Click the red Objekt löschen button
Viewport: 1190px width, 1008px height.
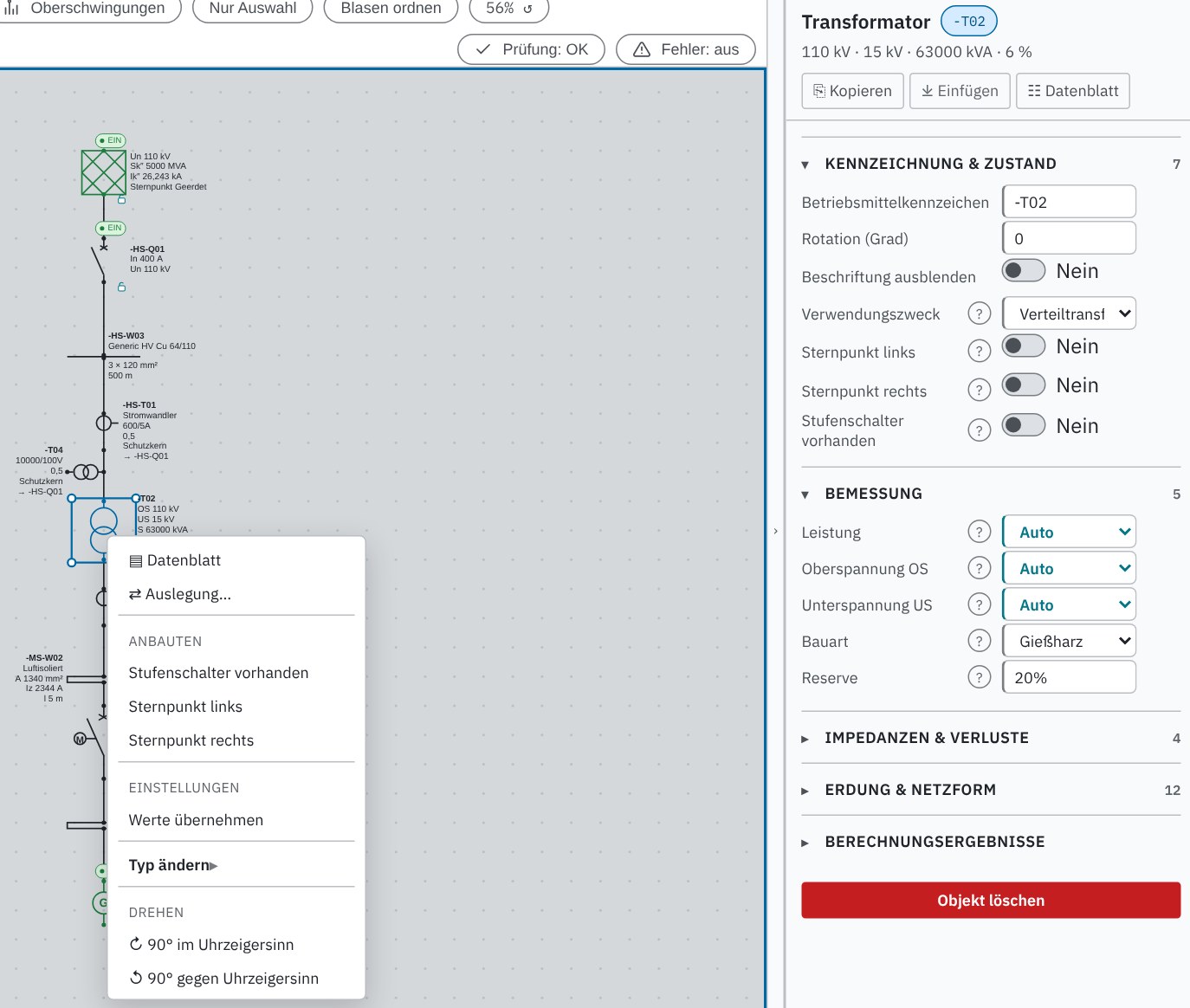click(991, 901)
